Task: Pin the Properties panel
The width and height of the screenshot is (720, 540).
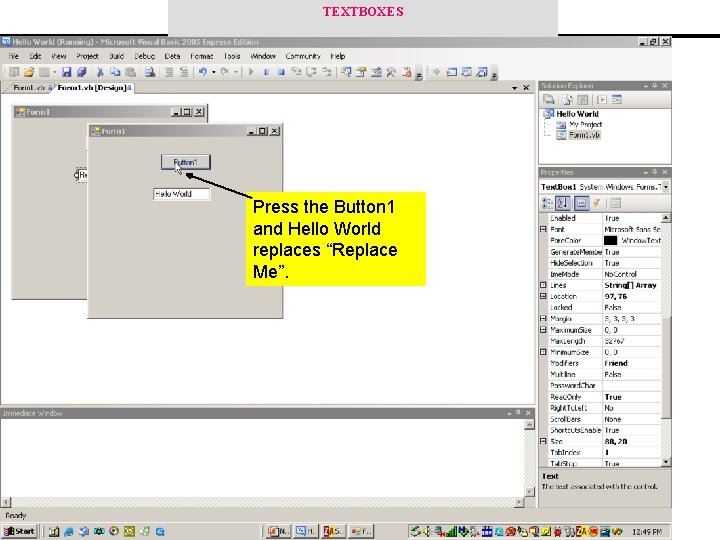Action: point(655,172)
